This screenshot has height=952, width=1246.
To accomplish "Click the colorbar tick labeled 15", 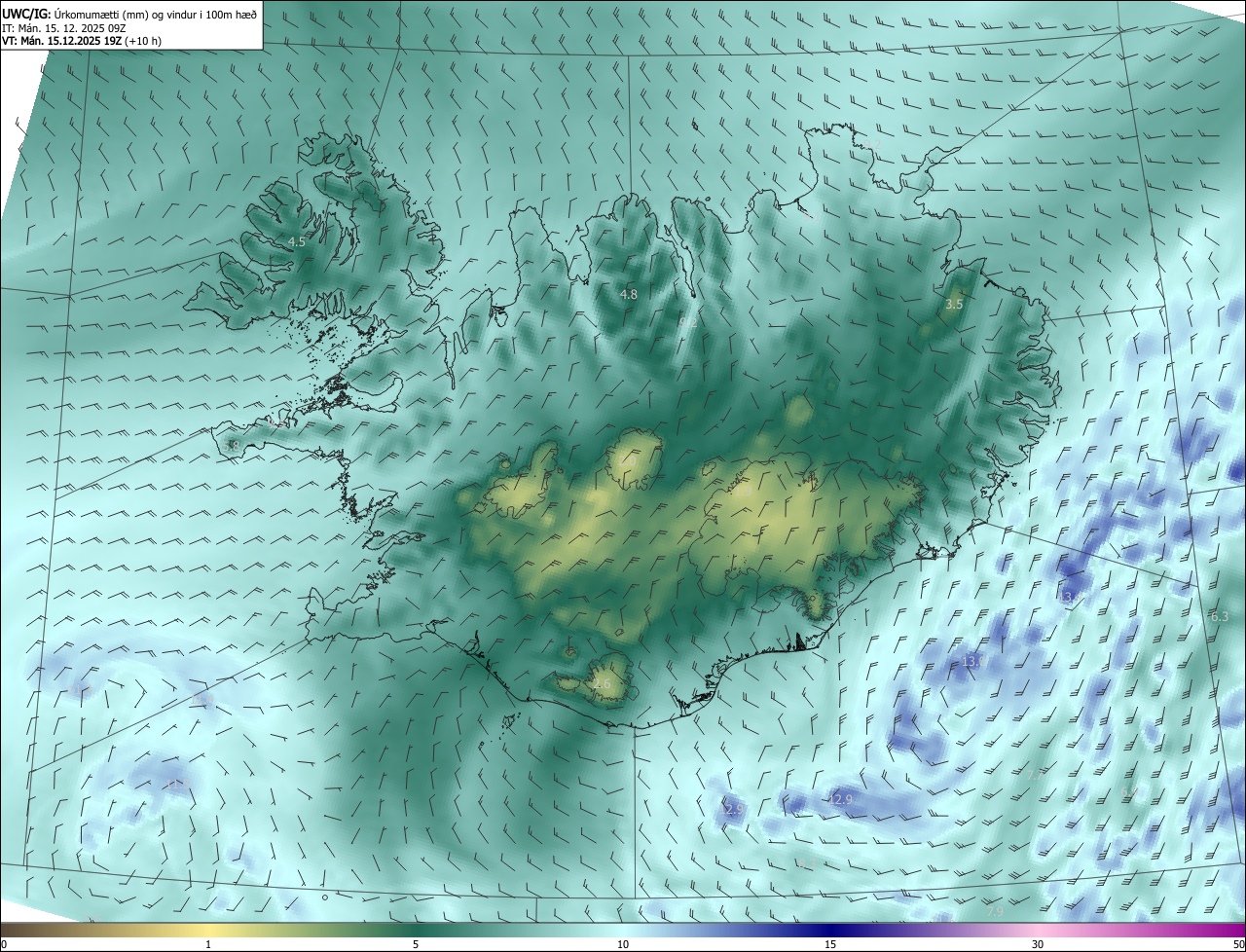I will click(830, 944).
